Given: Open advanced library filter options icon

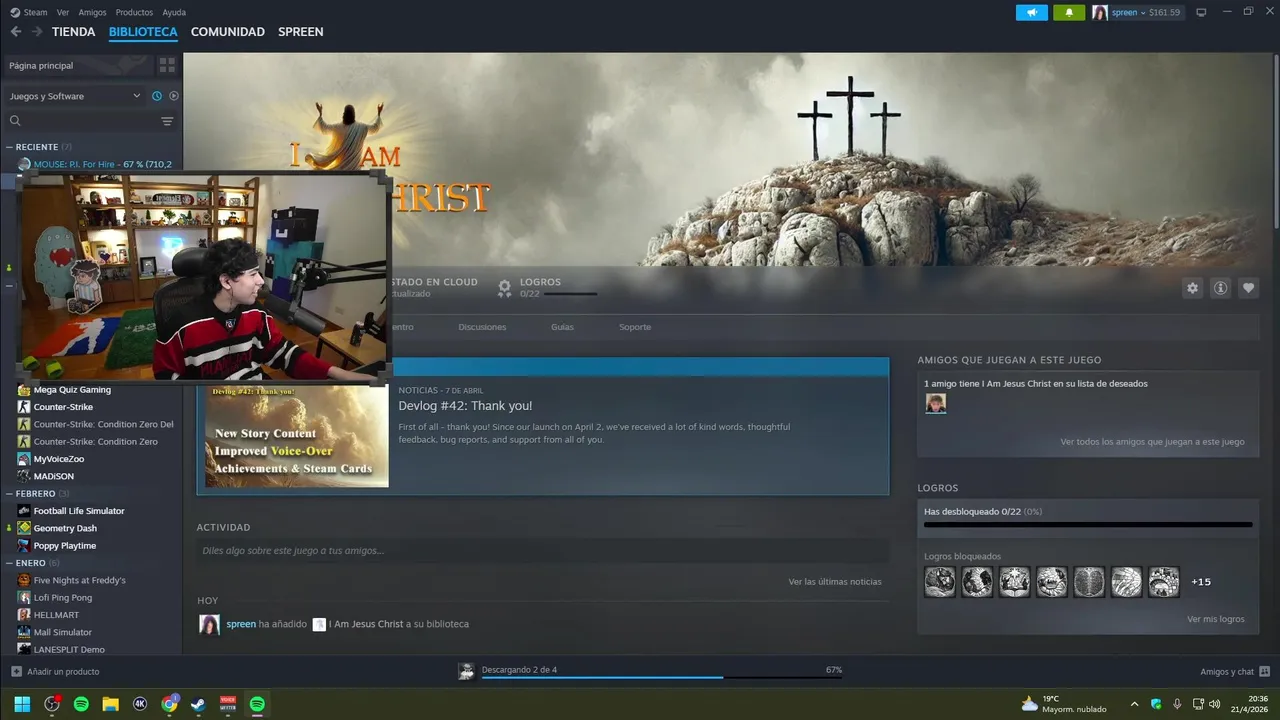Looking at the screenshot, I should (x=167, y=121).
